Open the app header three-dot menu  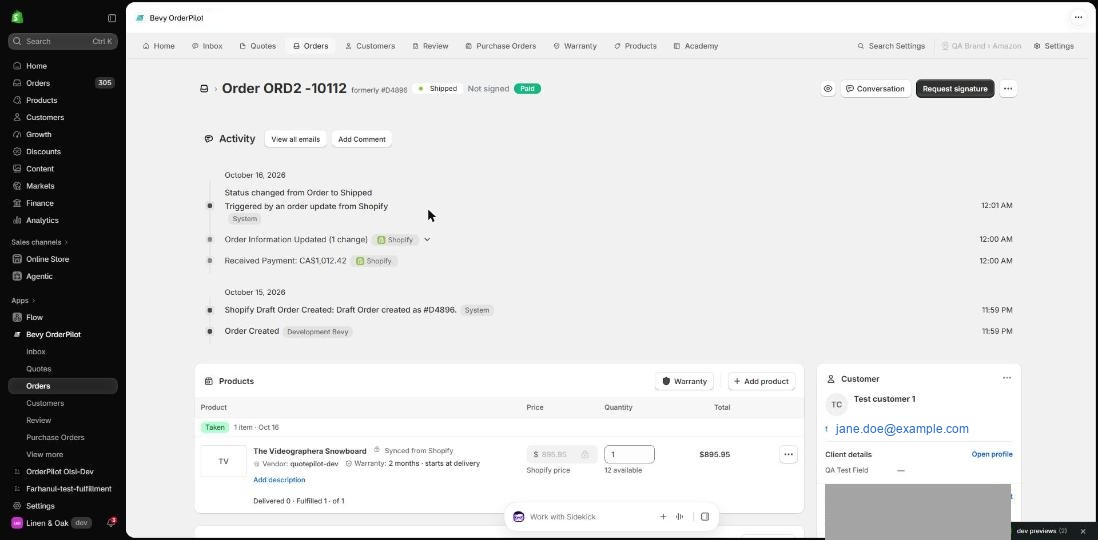coord(1078,18)
